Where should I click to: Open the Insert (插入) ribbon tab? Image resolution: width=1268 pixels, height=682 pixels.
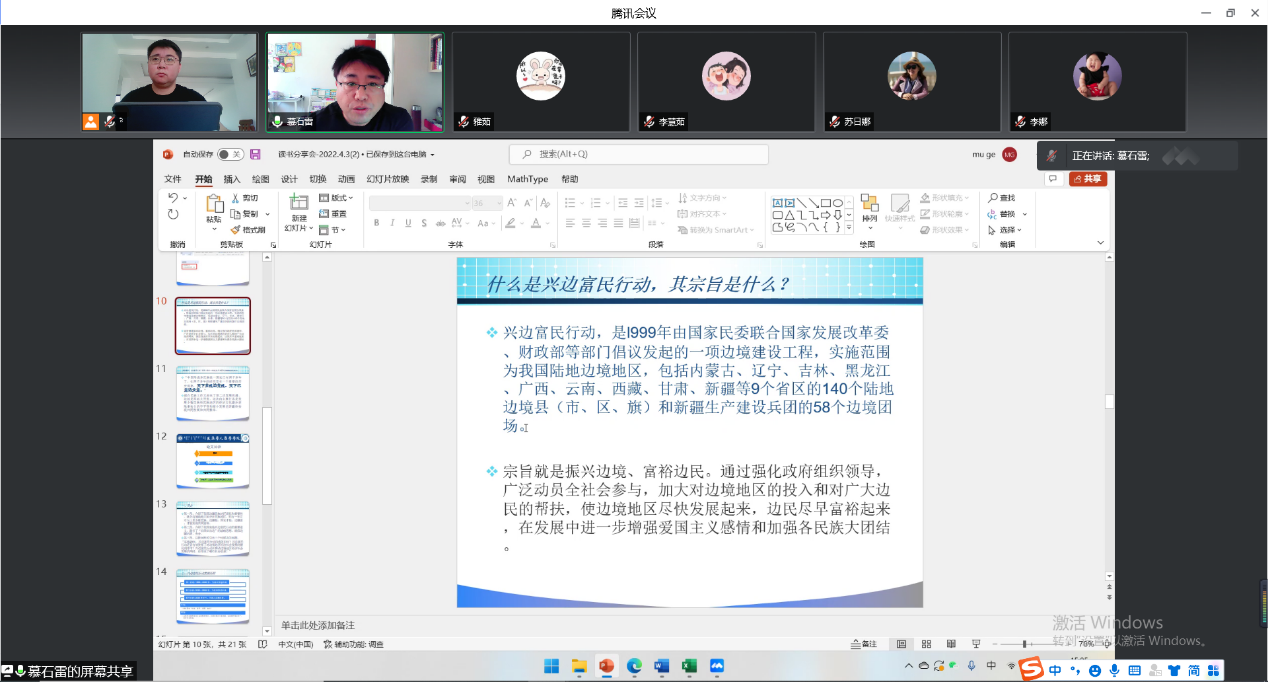[x=232, y=179]
